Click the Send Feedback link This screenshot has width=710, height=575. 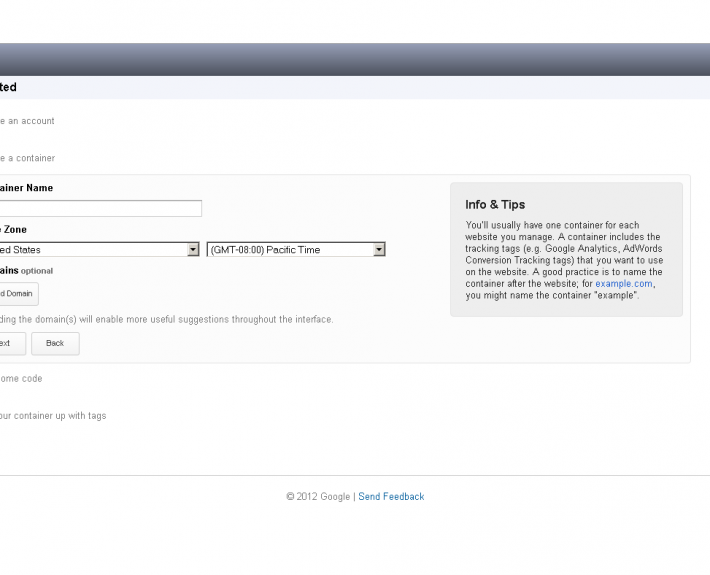pyautogui.click(x=391, y=497)
